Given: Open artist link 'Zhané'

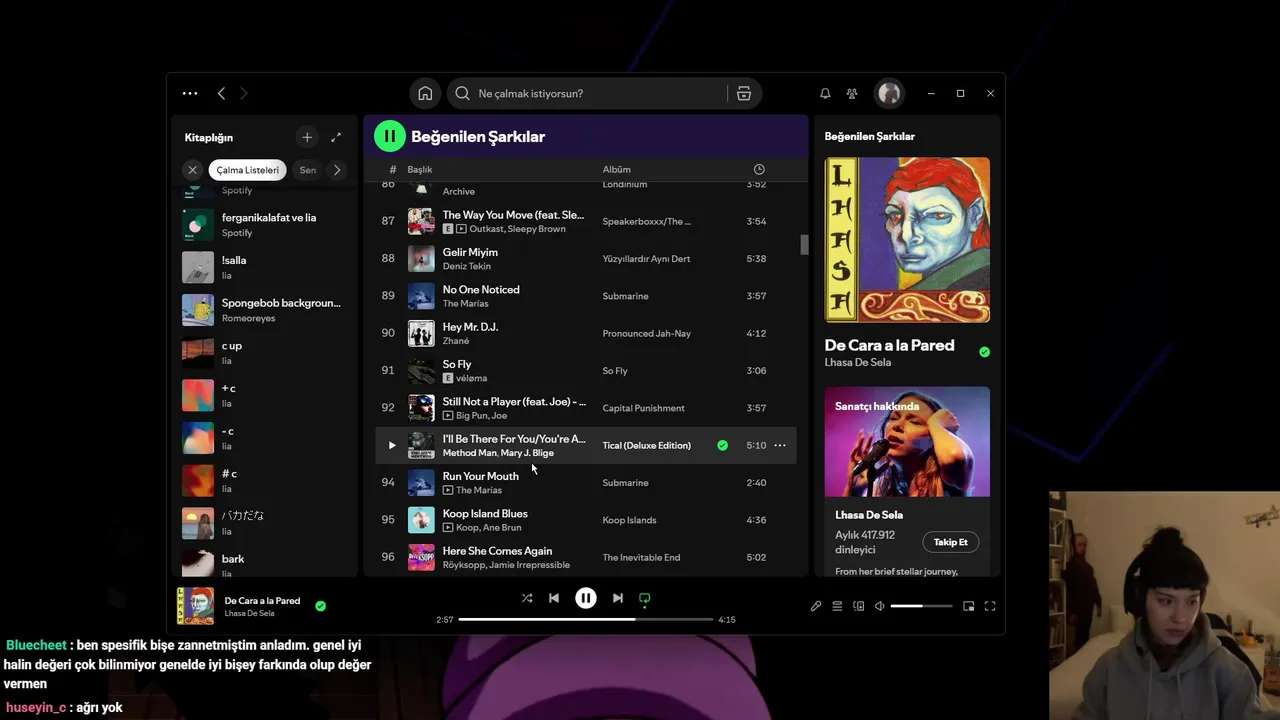Looking at the screenshot, I should (x=456, y=341).
